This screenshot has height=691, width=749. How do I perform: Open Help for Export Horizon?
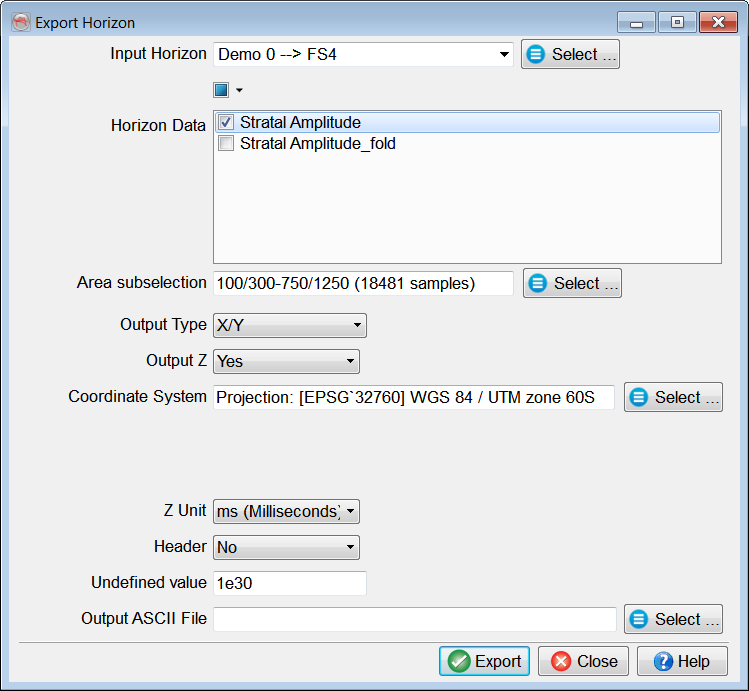coord(681,662)
